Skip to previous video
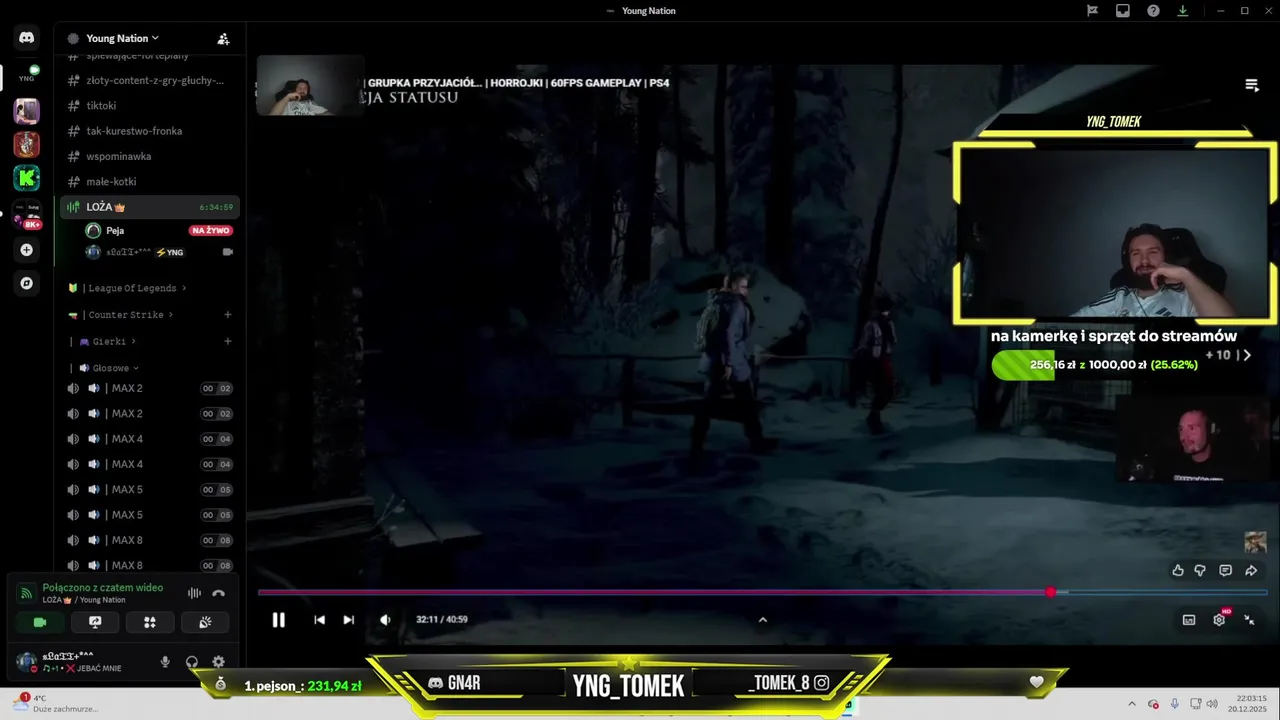The image size is (1280, 720). click(319, 620)
